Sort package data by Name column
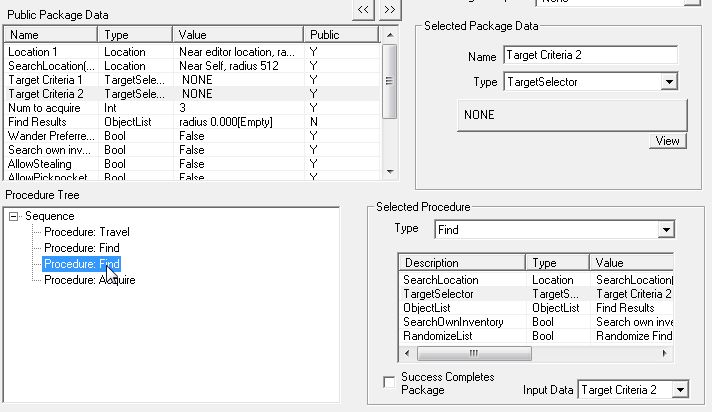This screenshot has height=412, width=712. pyautogui.click(x=51, y=35)
